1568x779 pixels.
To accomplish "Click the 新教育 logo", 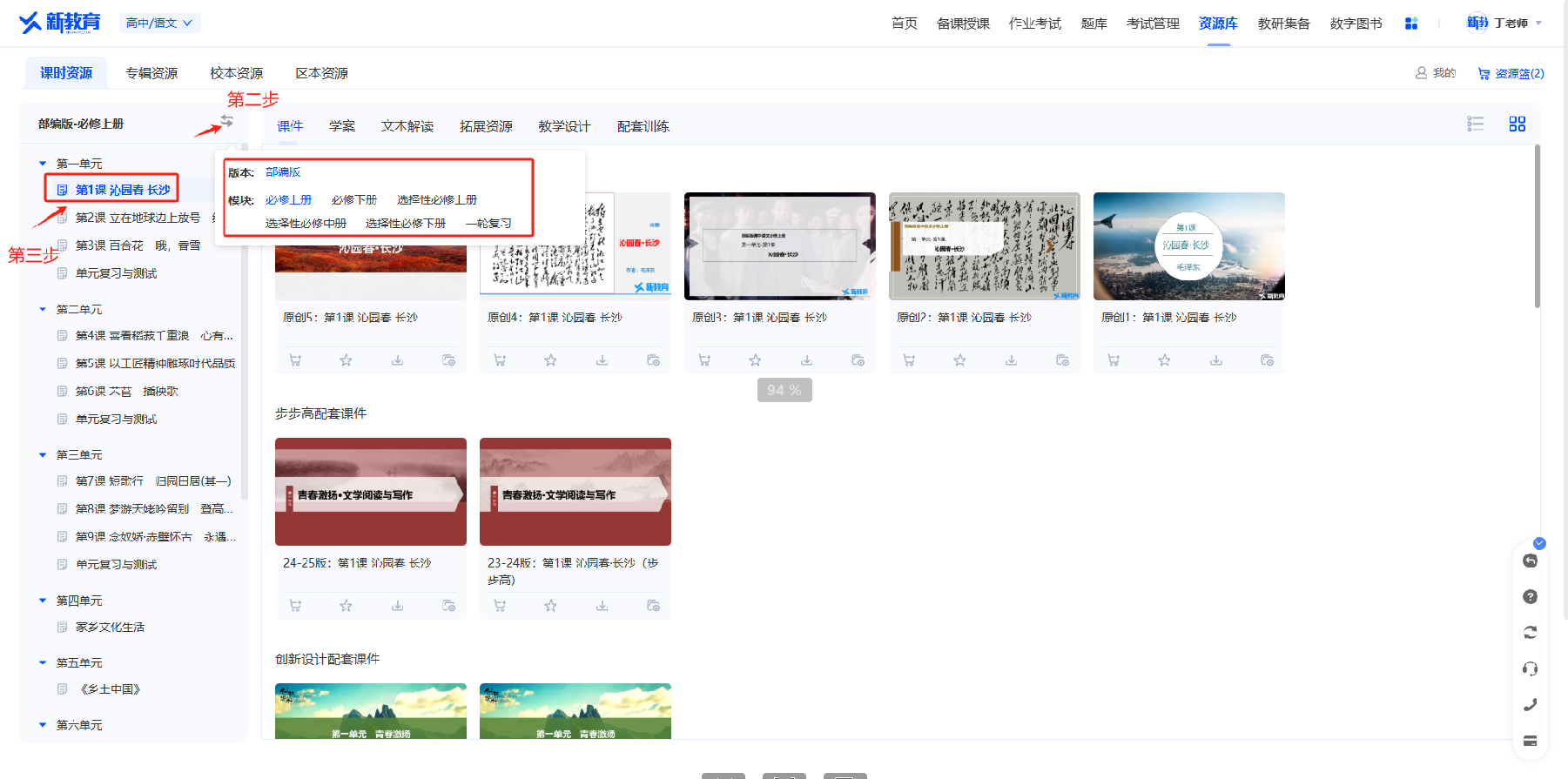I will [60, 23].
